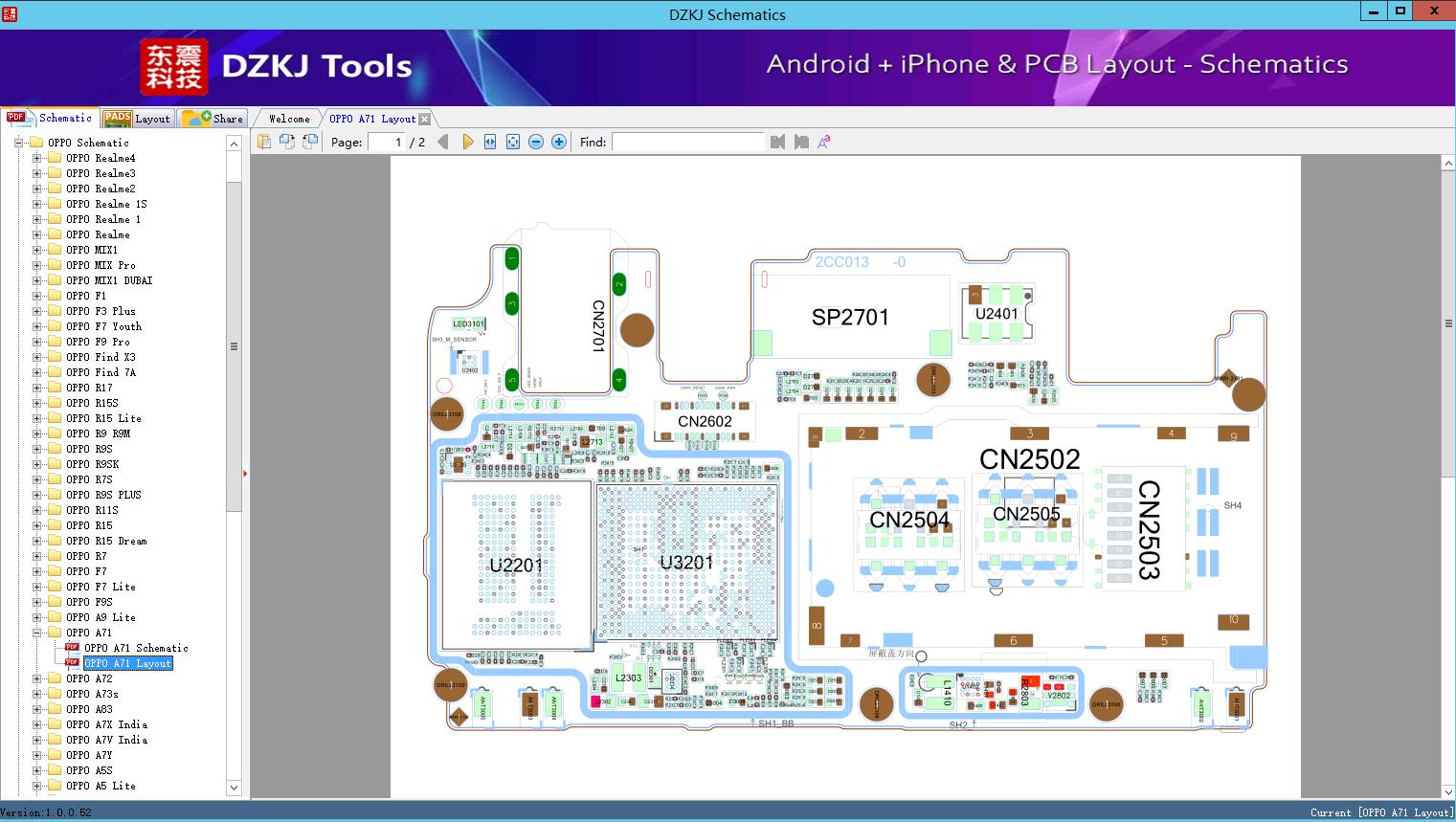Click the find previous icon beside the Find box

coord(777,142)
